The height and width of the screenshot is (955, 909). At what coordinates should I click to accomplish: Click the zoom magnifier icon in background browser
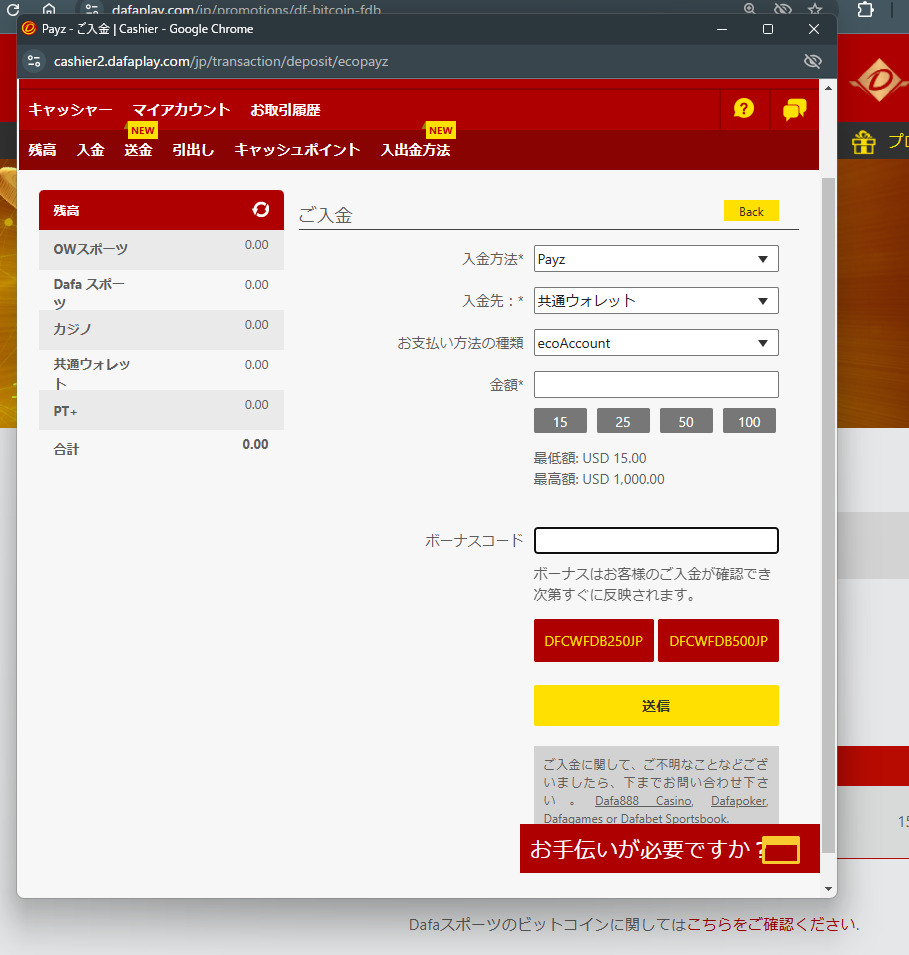tap(750, 9)
